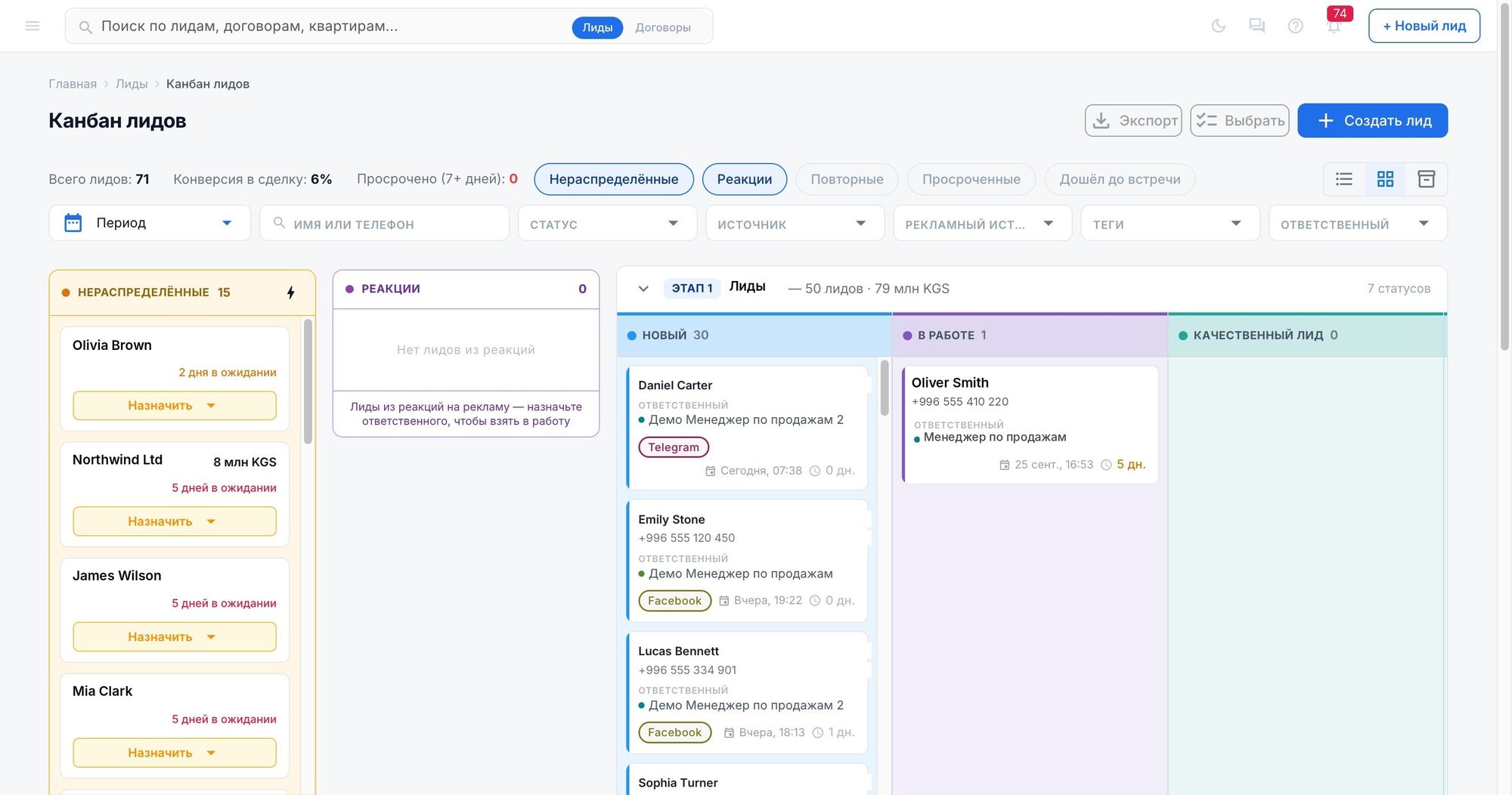Click the Новый status column header
Image resolution: width=1512 pixels, height=795 pixels.
[x=754, y=336]
